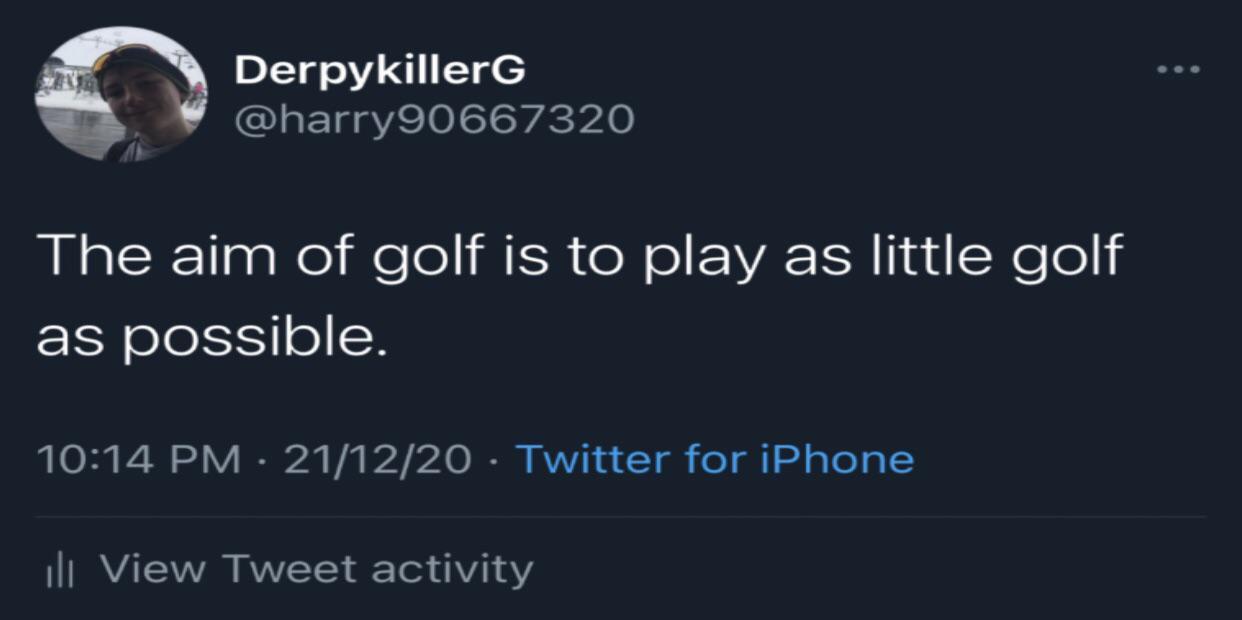Open the three-dot more options menu

(1177, 70)
